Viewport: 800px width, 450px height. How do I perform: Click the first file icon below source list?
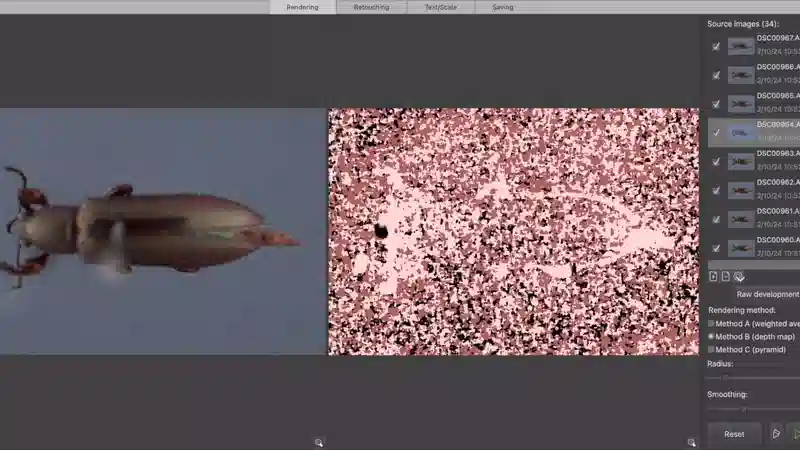pos(713,277)
